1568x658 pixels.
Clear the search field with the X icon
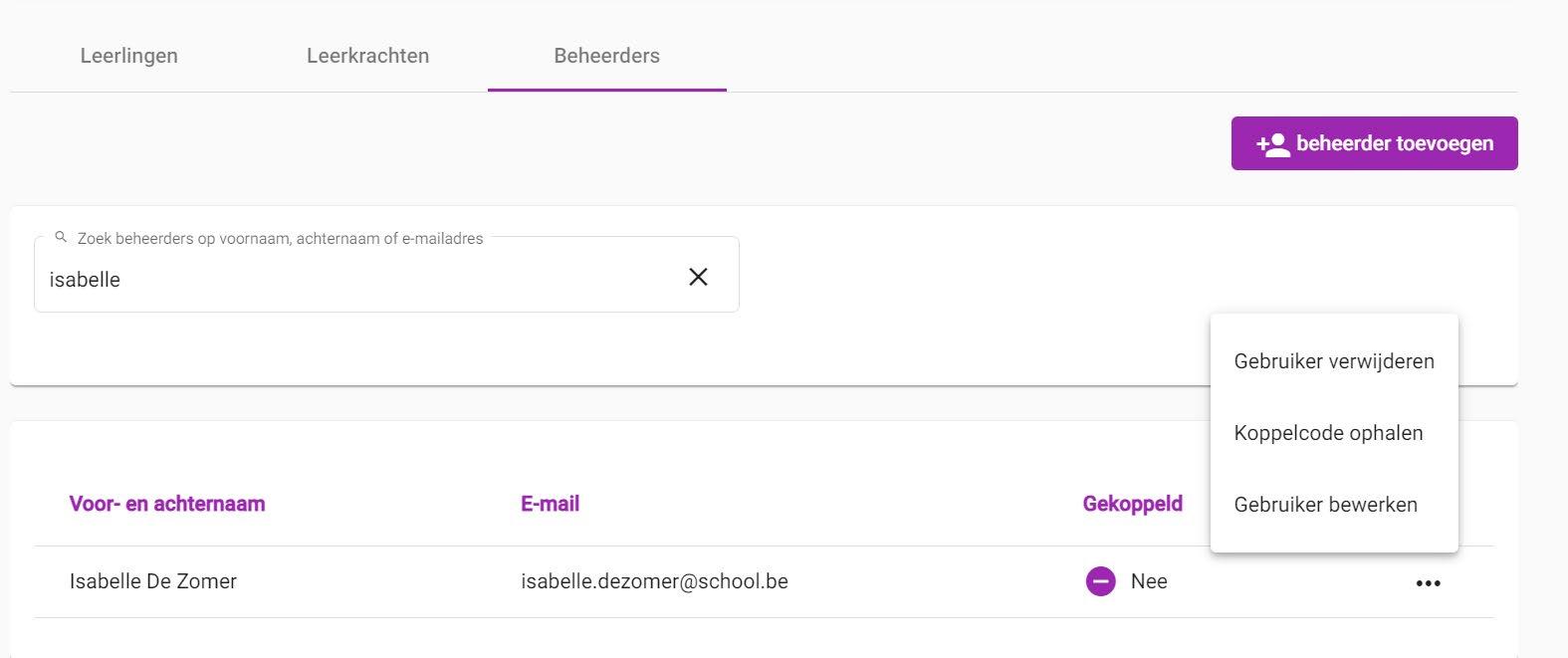click(x=698, y=277)
